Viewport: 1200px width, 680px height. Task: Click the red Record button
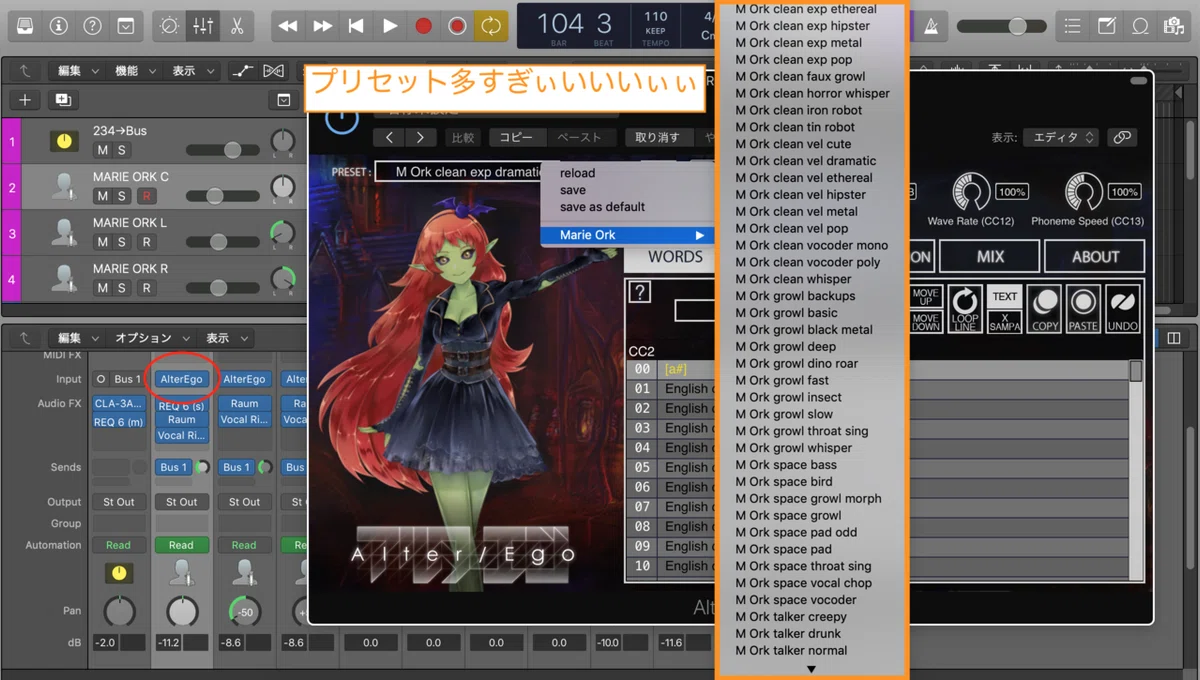click(x=423, y=26)
